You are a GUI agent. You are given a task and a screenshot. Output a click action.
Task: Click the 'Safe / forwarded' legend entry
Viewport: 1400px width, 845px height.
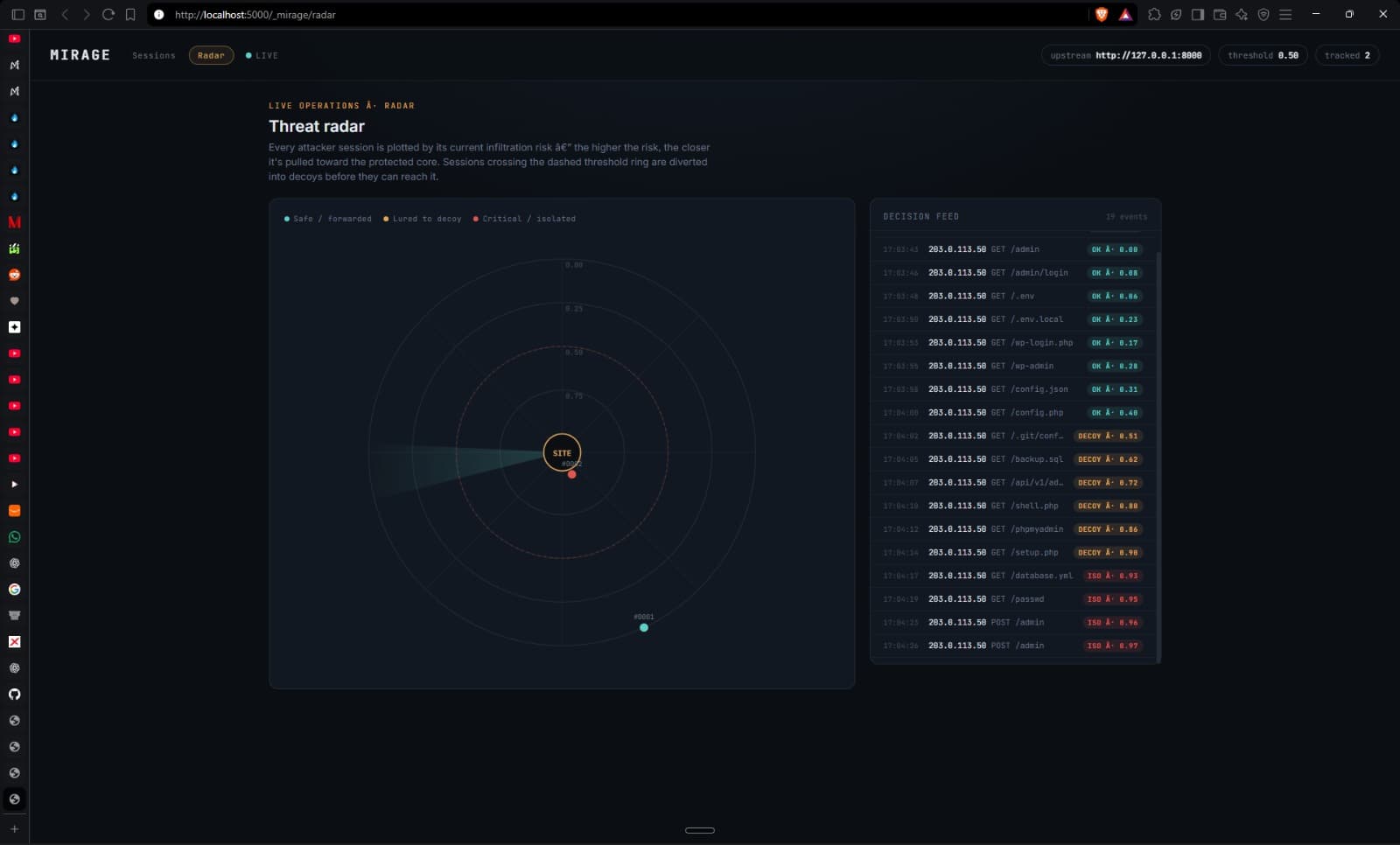pyautogui.click(x=328, y=219)
